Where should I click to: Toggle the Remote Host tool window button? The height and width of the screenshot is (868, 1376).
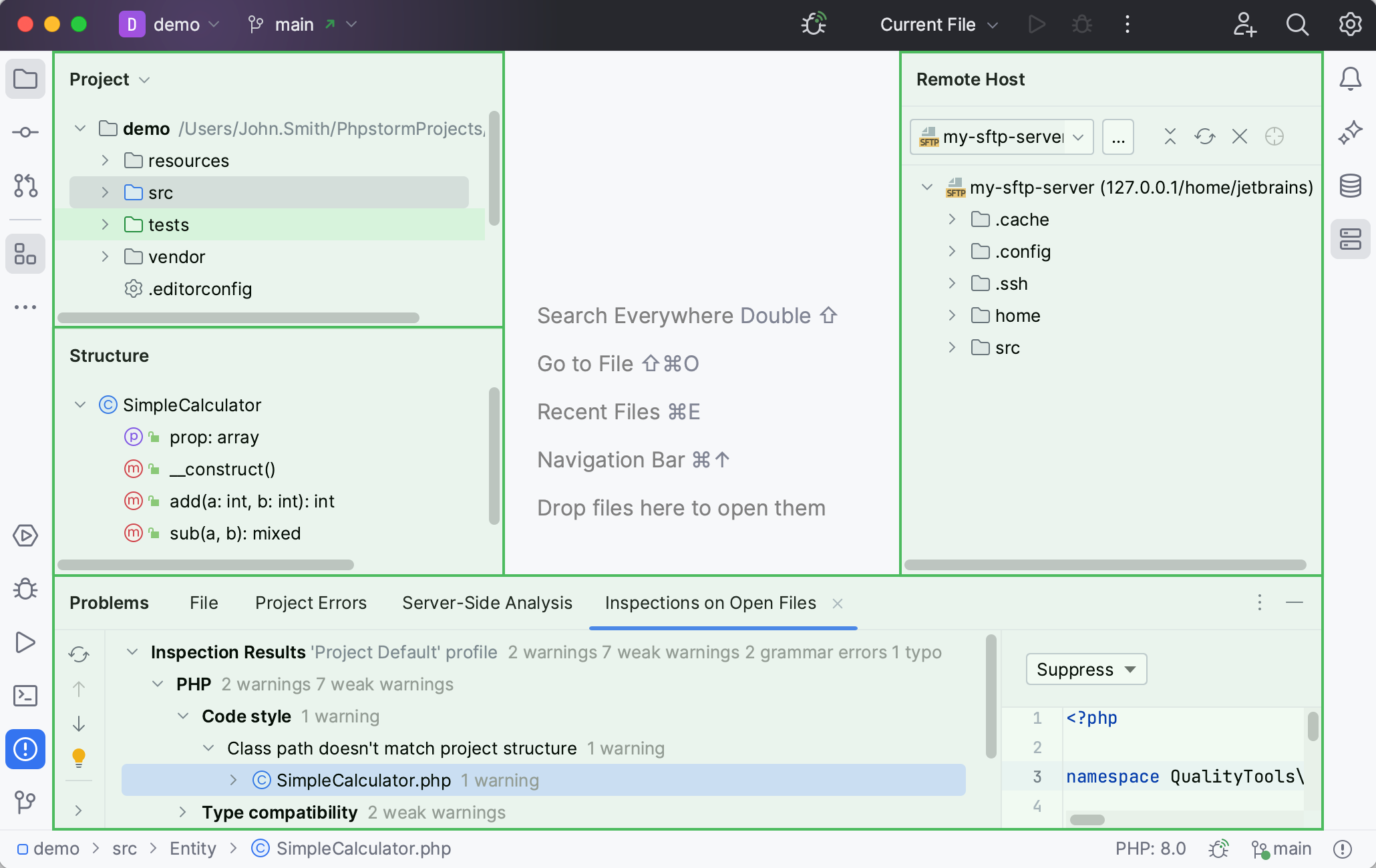1350,239
